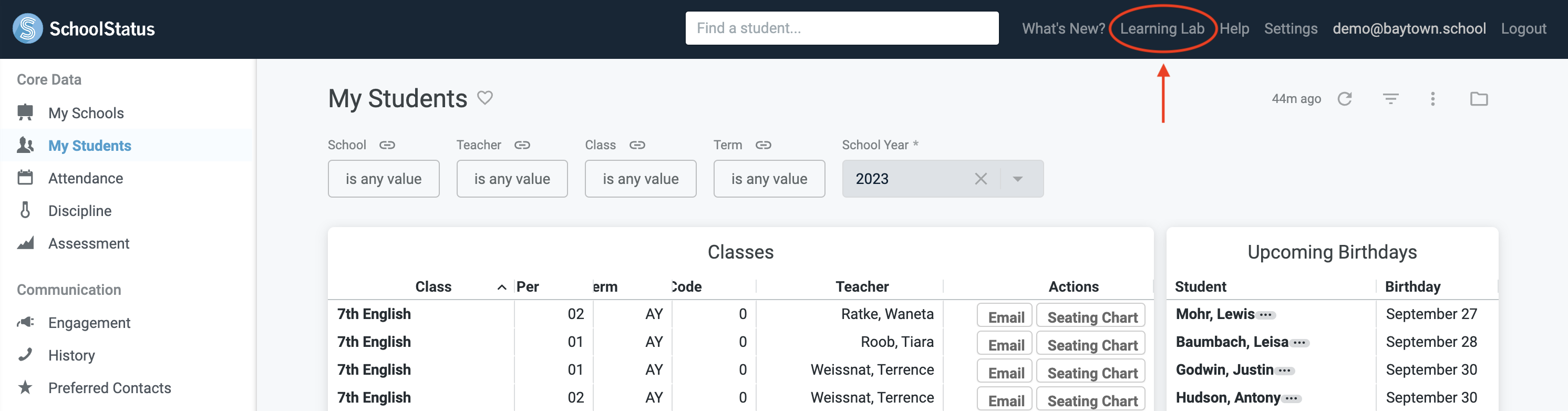The width and height of the screenshot is (1568, 411).
Task: Click the Attendance calendar icon
Action: pyautogui.click(x=25, y=177)
